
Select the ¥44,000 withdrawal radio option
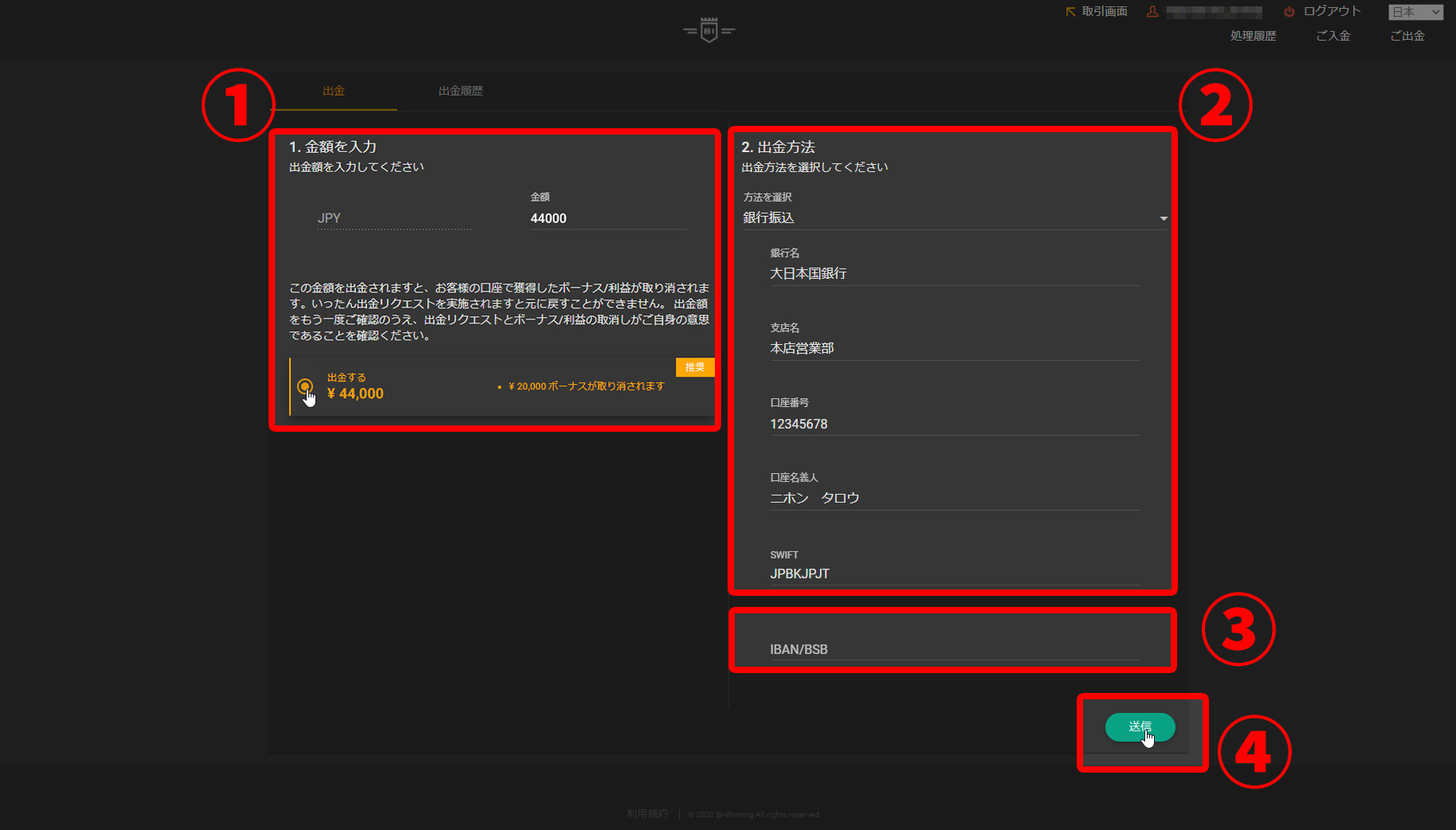[x=304, y=387]
